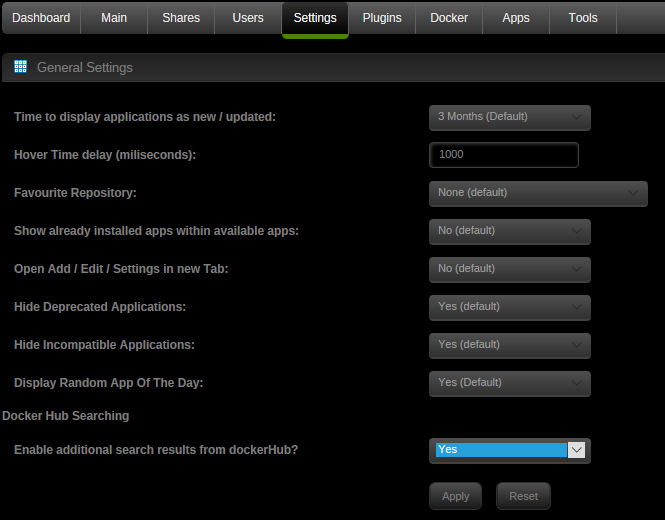665x520 pixels.
Task: Open the Apps tab
Action: tap(516, 18)
